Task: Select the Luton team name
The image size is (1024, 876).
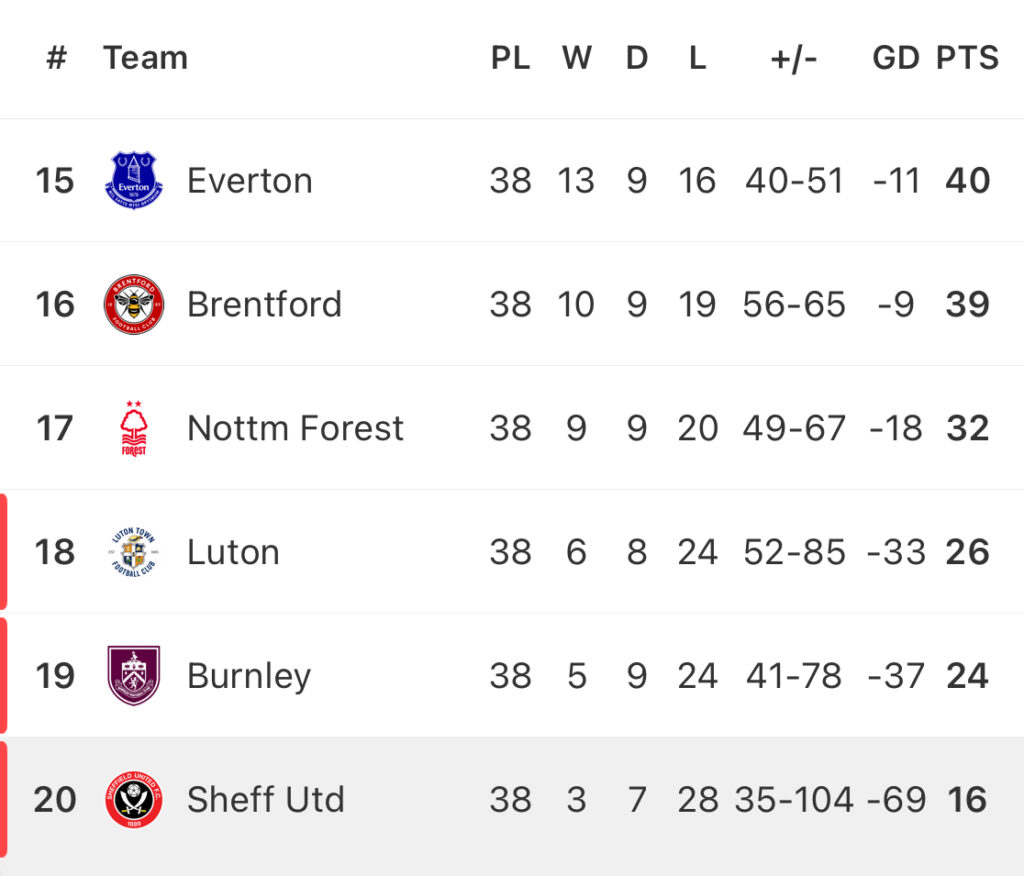Action: pyautogui.click(x=233, y=552)
